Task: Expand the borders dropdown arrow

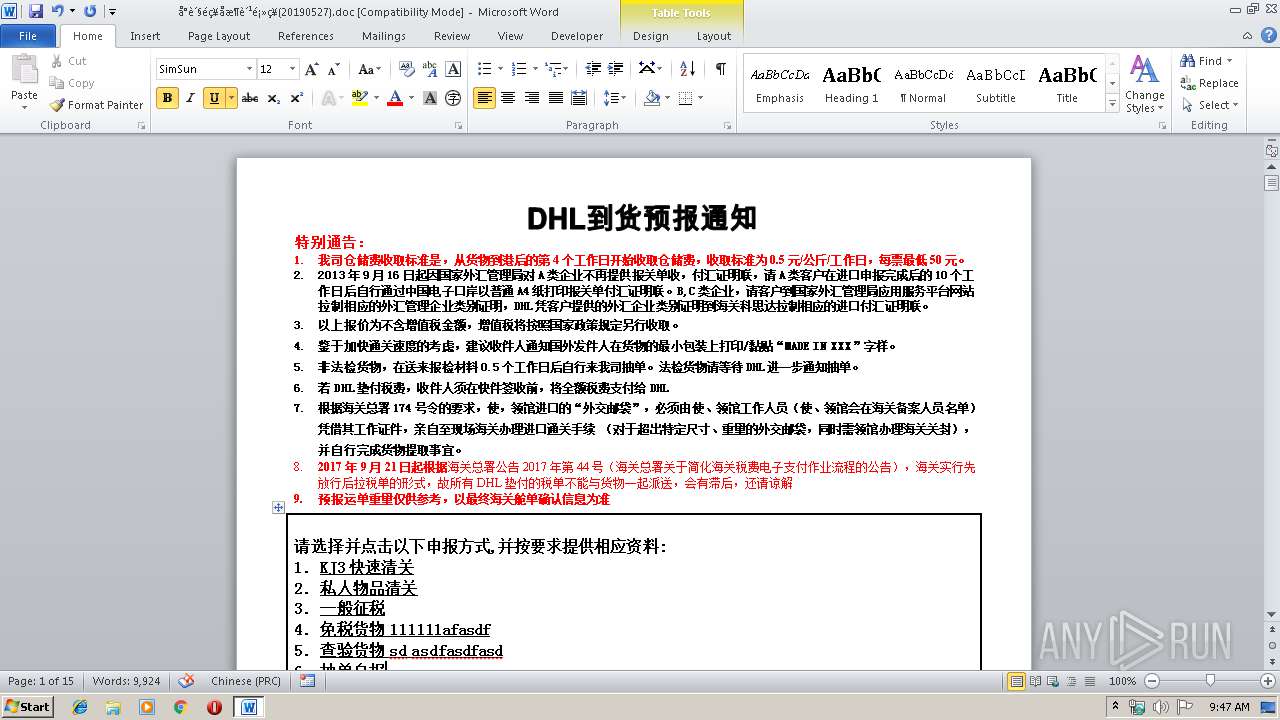Action: (700, 98)
